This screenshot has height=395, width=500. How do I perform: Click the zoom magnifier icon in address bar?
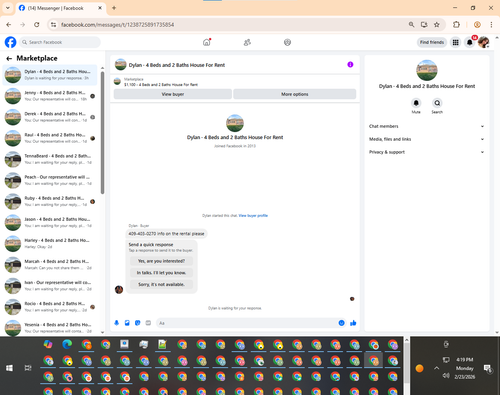[411, 25]
